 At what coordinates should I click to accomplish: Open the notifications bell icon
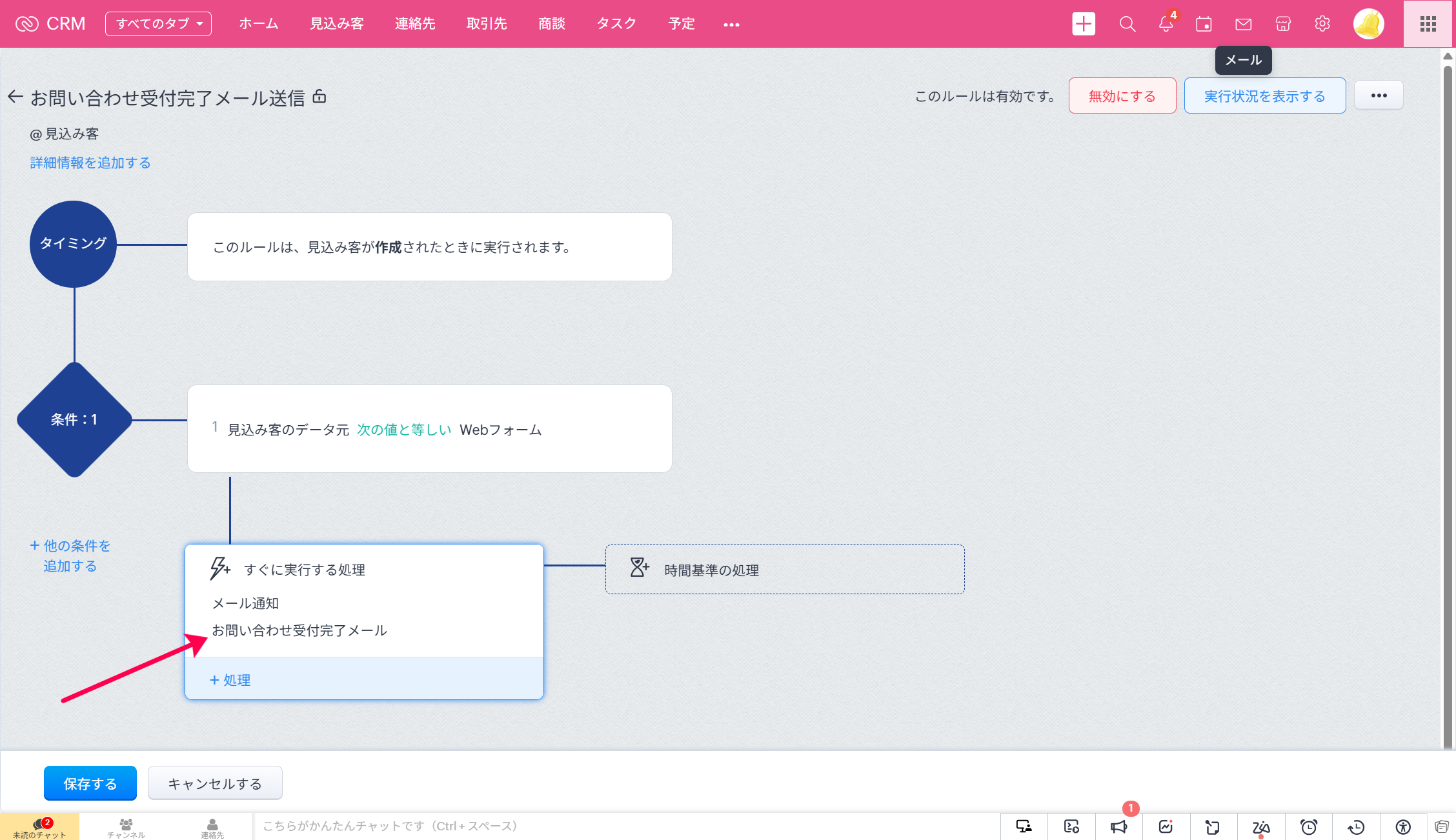1166,24
